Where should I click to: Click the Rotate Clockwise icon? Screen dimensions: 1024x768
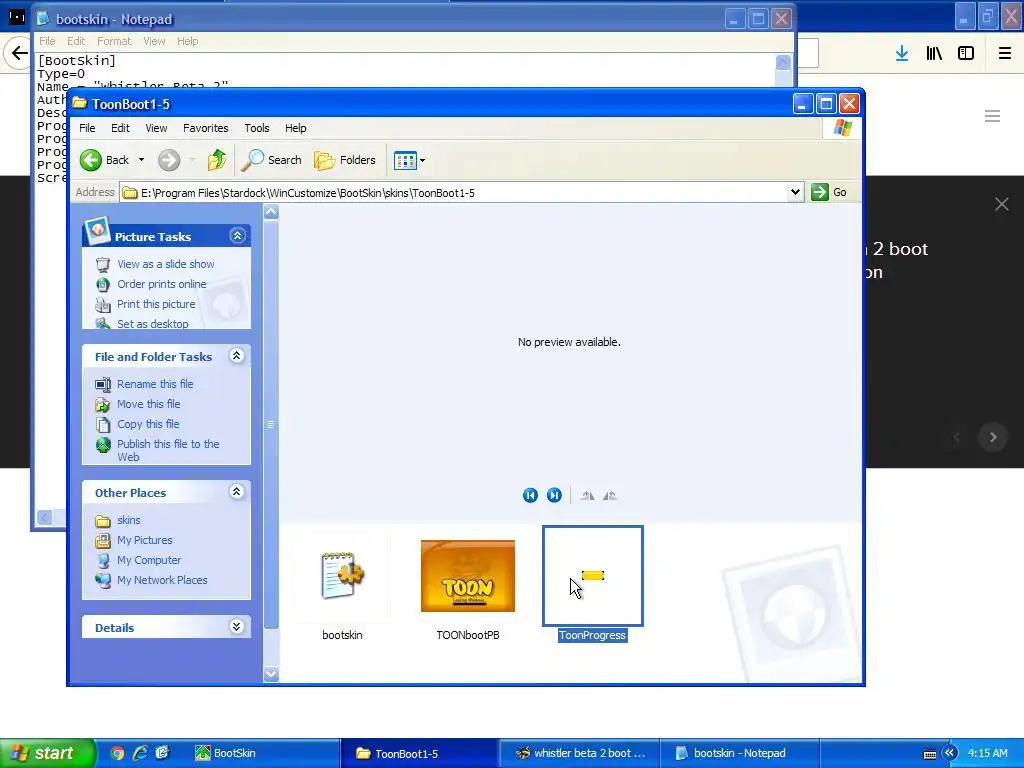tap(588, 496)
